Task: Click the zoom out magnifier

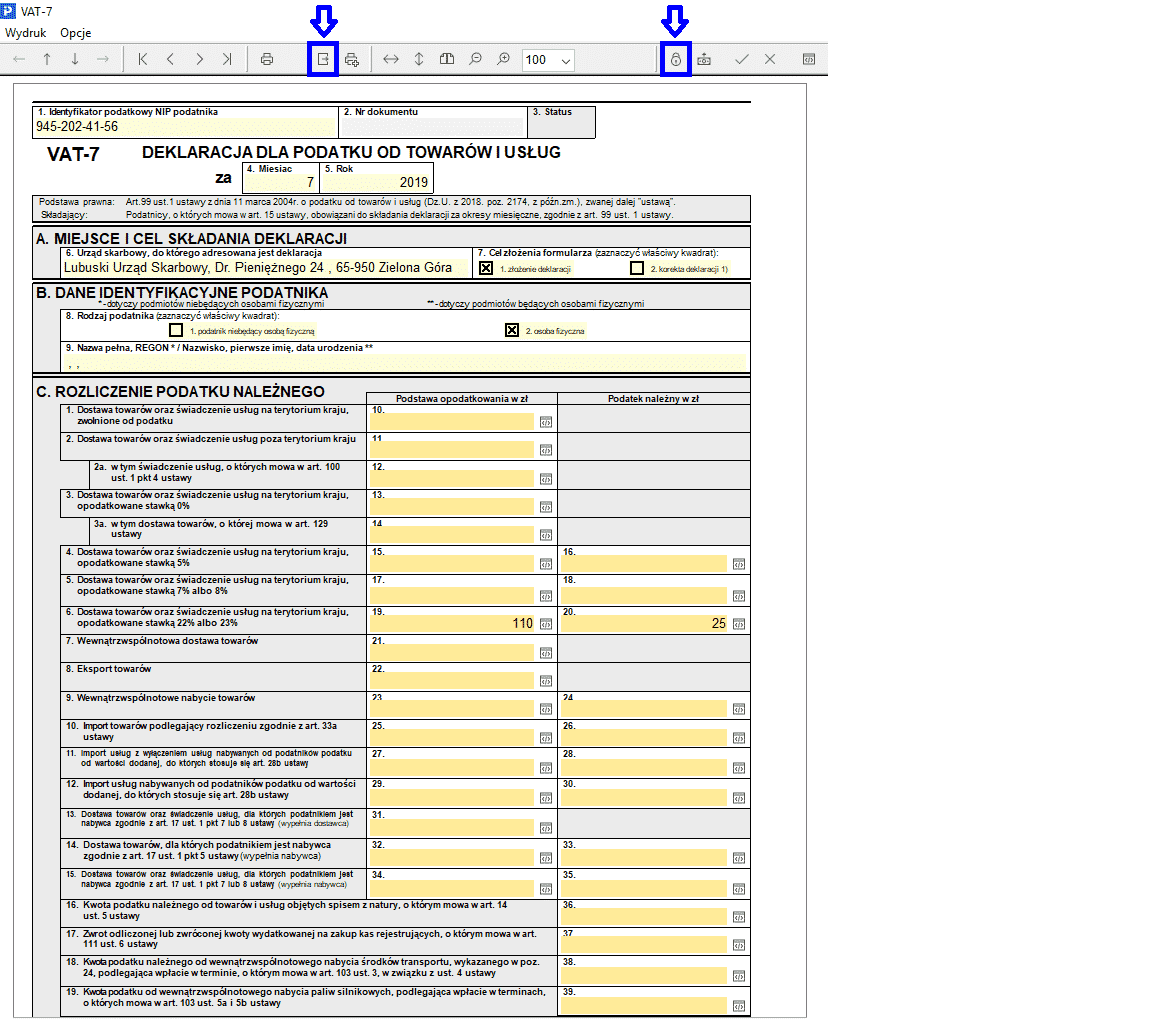Action: point(476,59)
